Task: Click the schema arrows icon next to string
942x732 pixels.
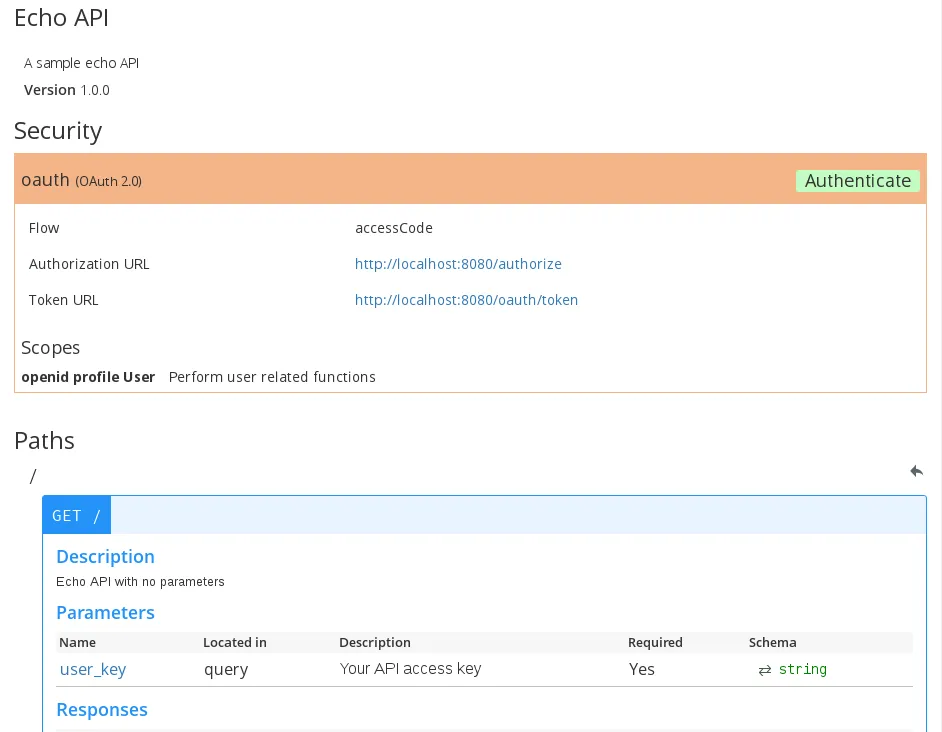Action: pyautogui.click(x=764, y=670)
